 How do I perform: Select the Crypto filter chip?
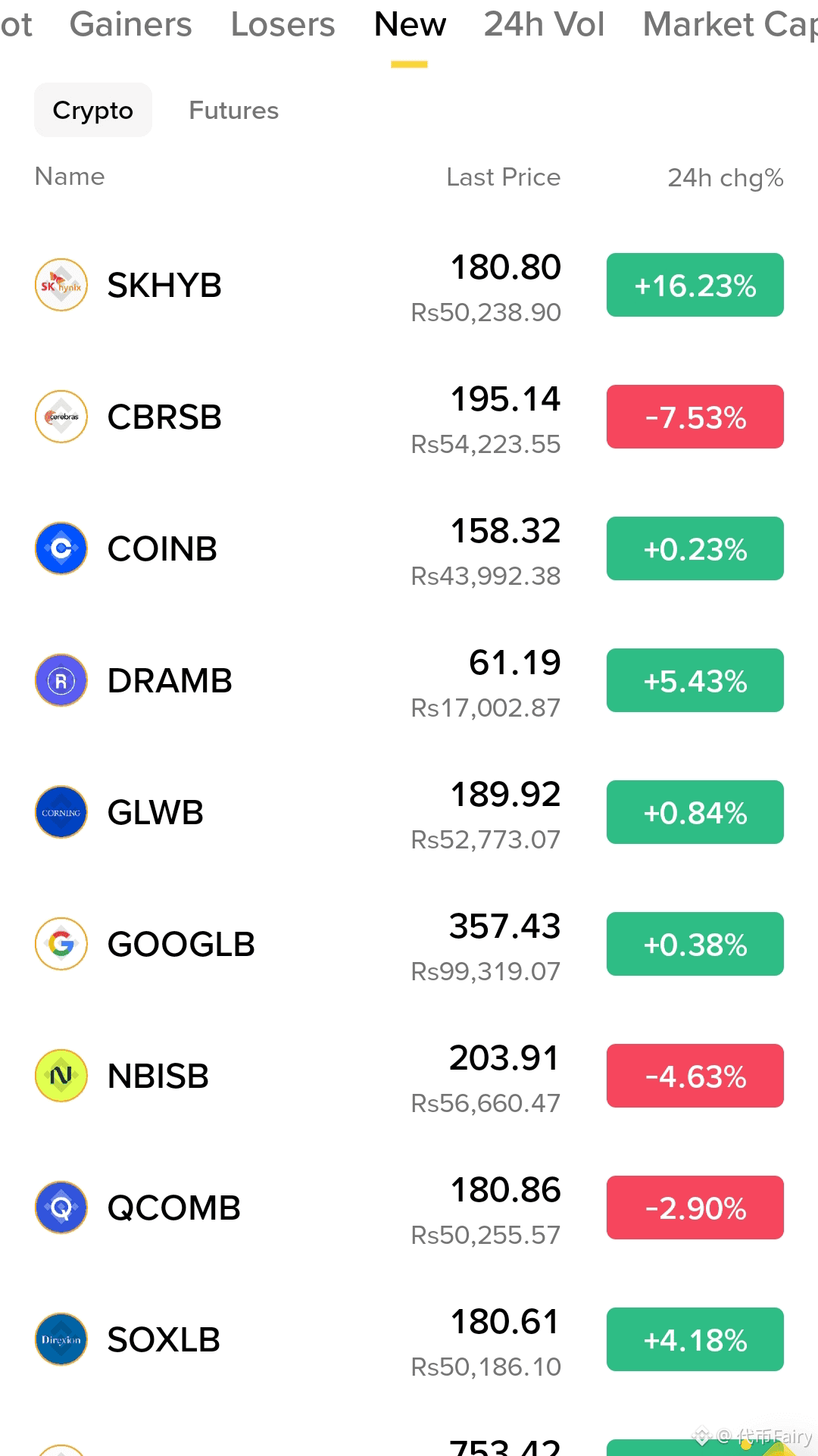93,111
